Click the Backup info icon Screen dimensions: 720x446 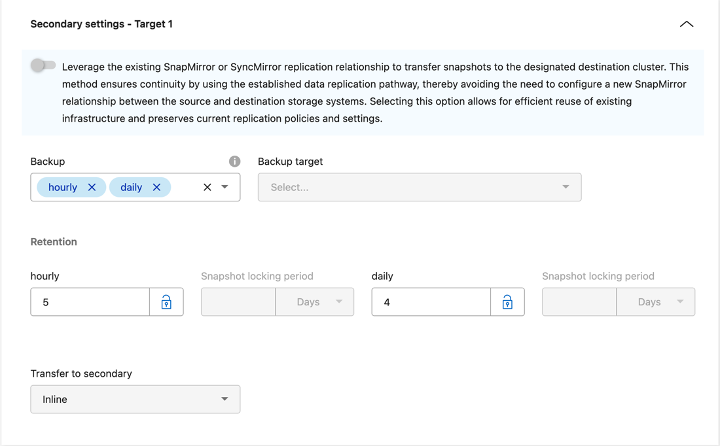234,161
